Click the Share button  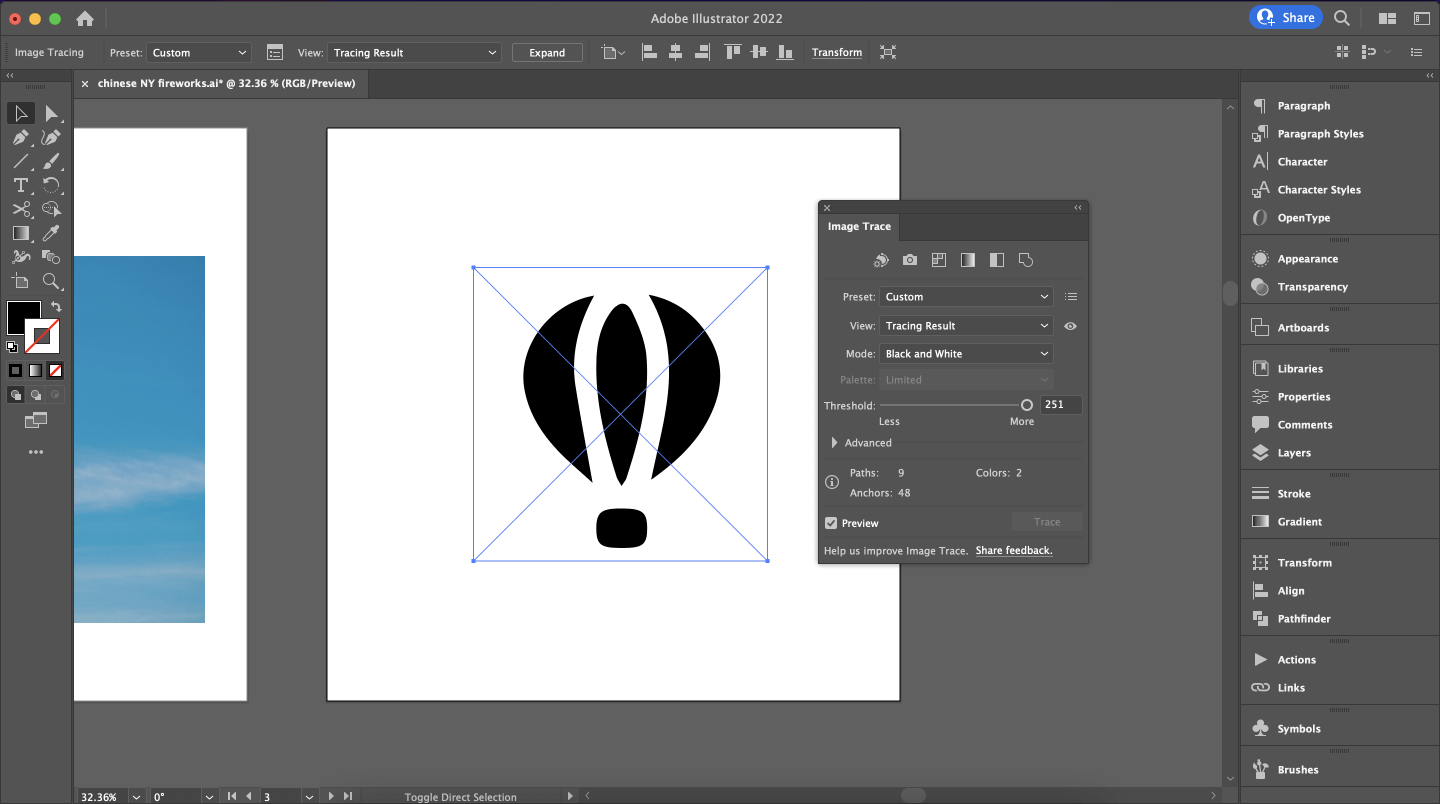[x=1286, y=18]
